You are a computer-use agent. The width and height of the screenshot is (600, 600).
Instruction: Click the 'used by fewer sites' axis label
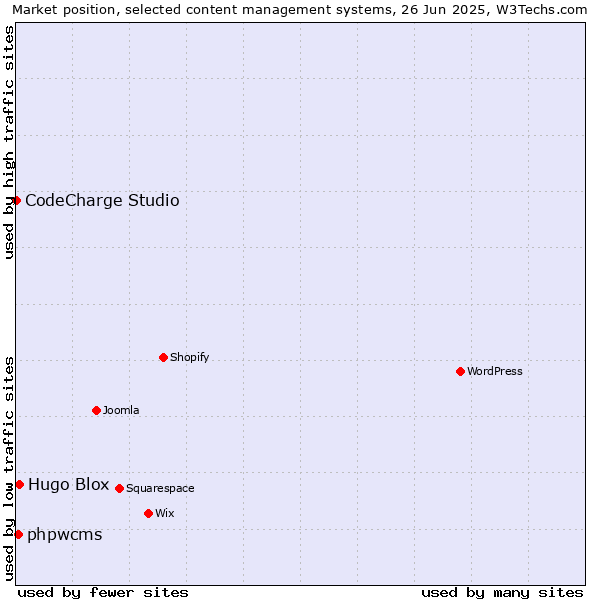point(103,592)
